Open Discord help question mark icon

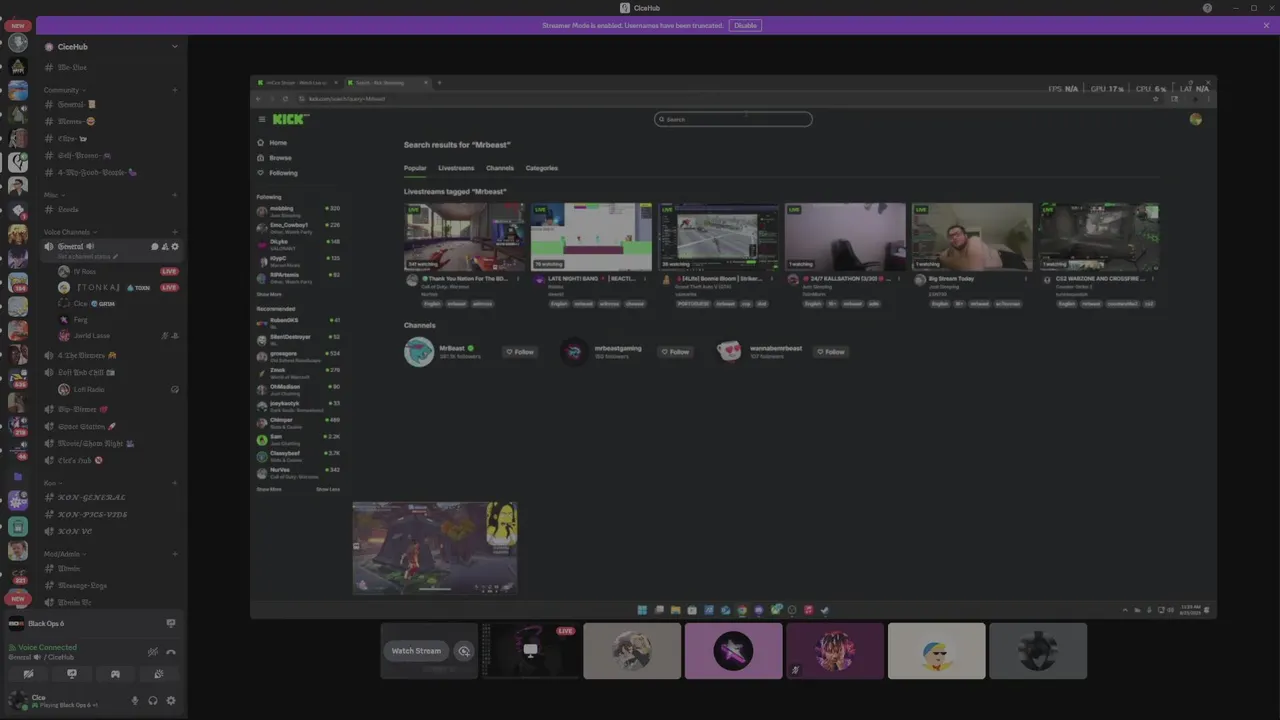[1207, 8]
